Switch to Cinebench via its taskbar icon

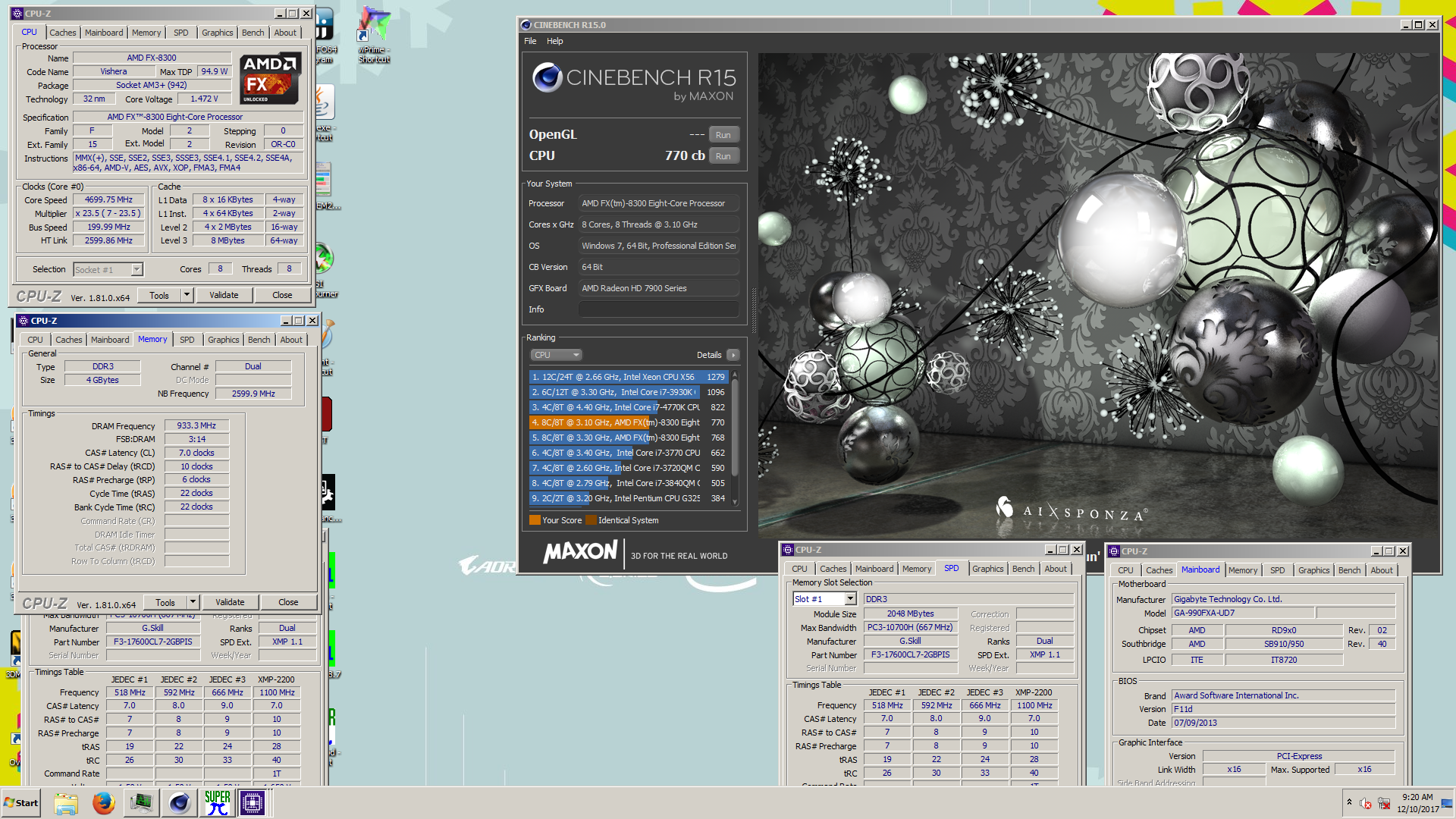pyautogui.click(x=180, y=802)
